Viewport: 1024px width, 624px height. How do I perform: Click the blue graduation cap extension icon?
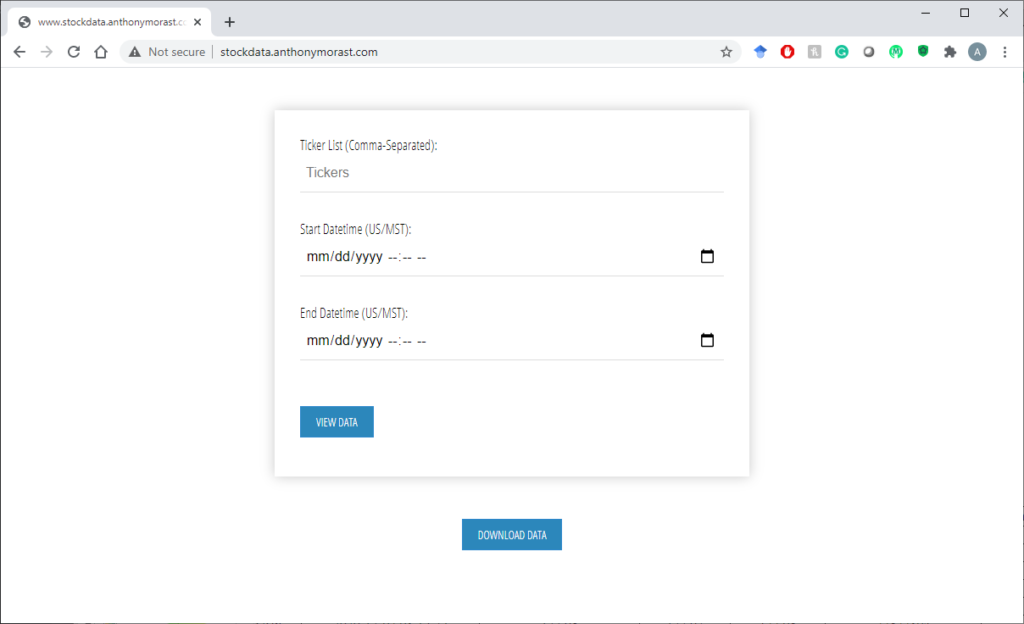[760, 52]
